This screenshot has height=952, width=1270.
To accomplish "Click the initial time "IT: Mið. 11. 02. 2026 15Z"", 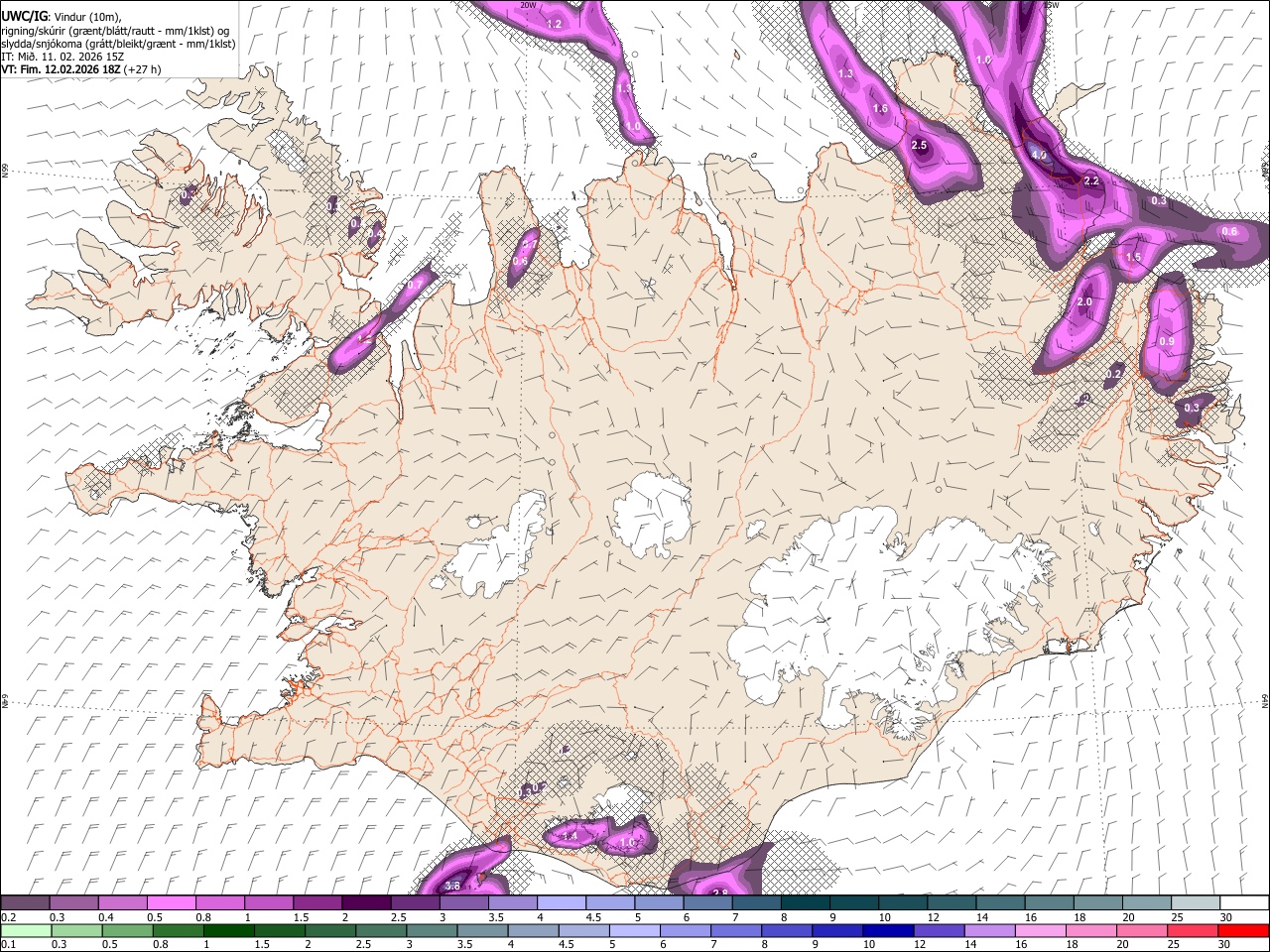I will (63, 57).
